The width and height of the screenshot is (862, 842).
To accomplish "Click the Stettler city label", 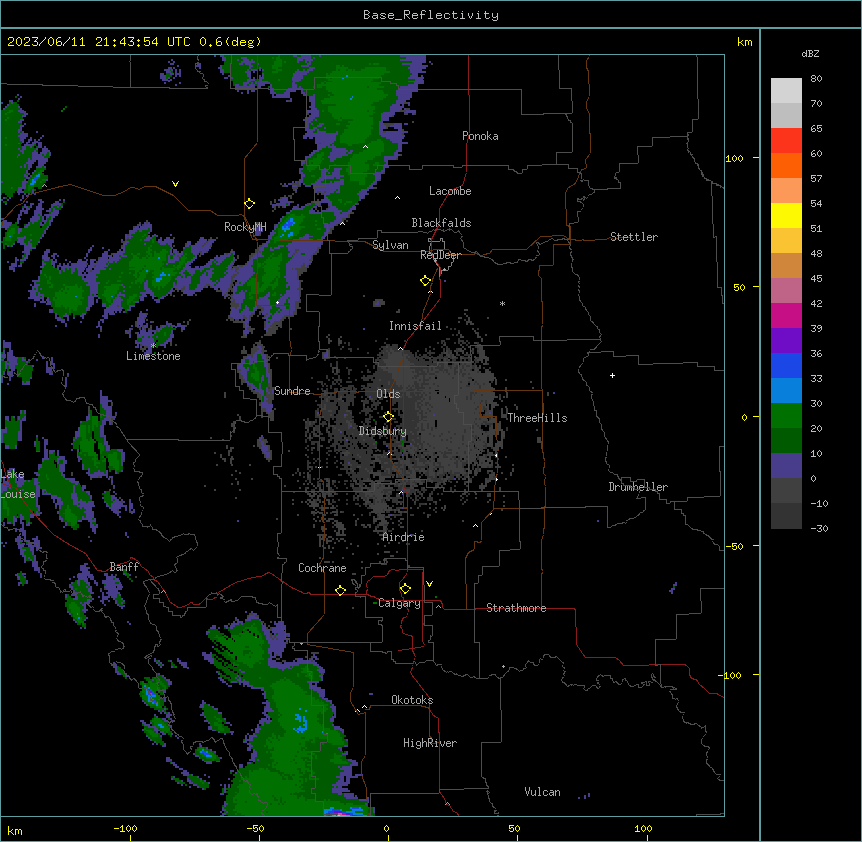I will point(634,237).
